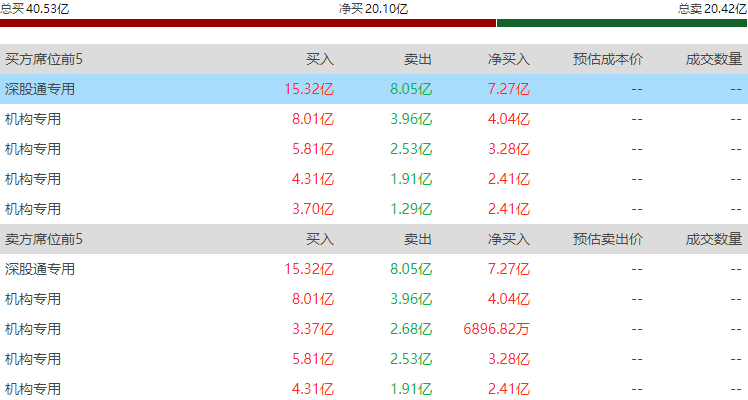Click 5.81亿 buy value in seller section
Image resolution: width=748 pixels, height=400 pixels.
tap(313, 359)
